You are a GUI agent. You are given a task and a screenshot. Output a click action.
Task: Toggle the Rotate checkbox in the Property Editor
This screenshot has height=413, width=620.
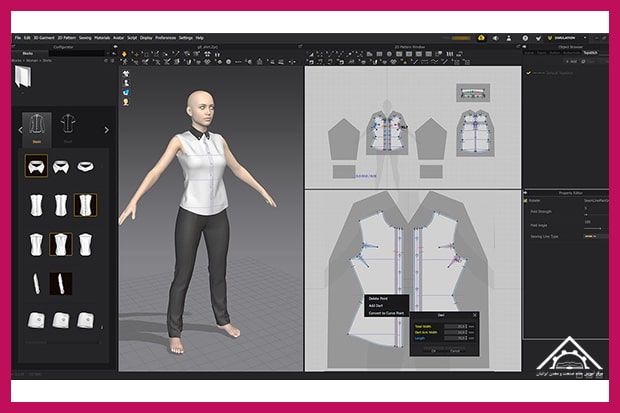[x=526, y=201]
